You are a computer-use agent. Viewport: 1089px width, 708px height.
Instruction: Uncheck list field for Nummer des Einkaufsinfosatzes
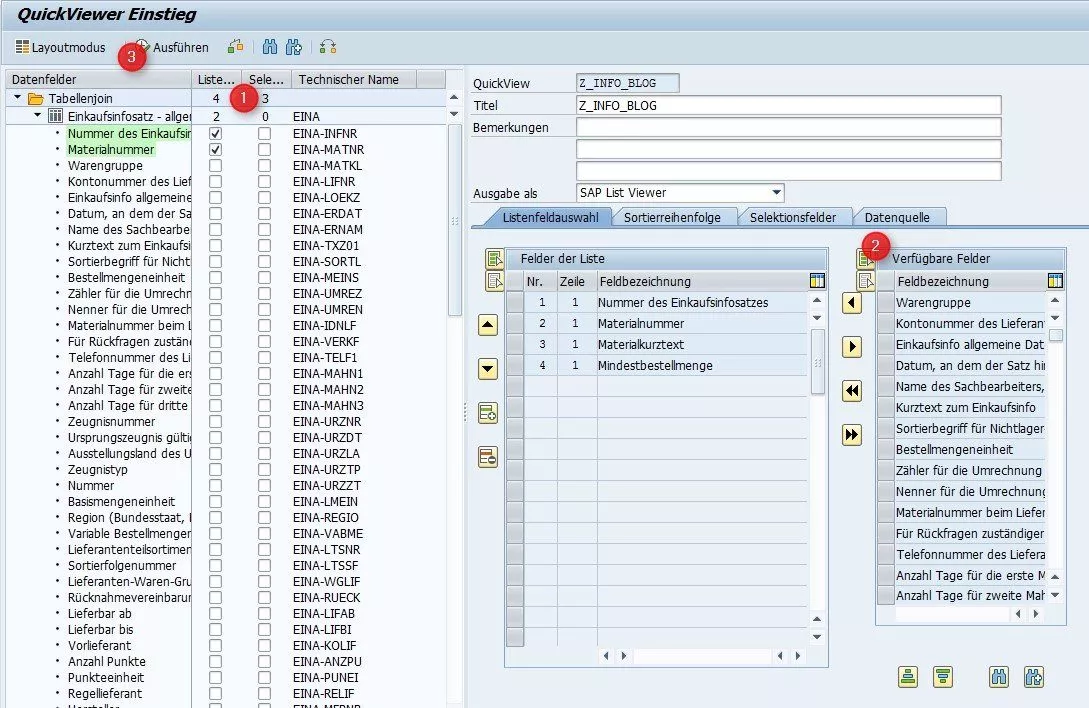(x=215, y=133)
